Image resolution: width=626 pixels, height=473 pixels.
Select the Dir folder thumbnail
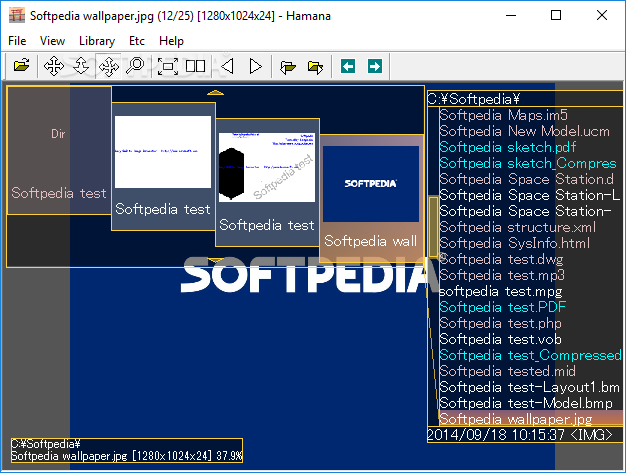pyautogui.click(x=59, y=150)
